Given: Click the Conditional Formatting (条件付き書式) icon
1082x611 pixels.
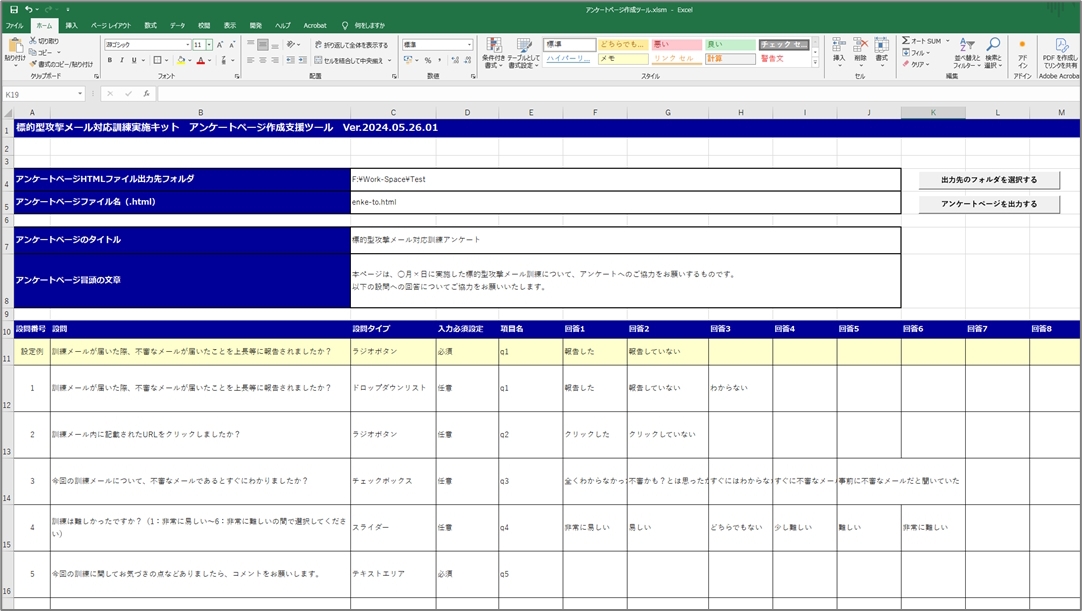Looking at the screenshot, I should point(492,50).
